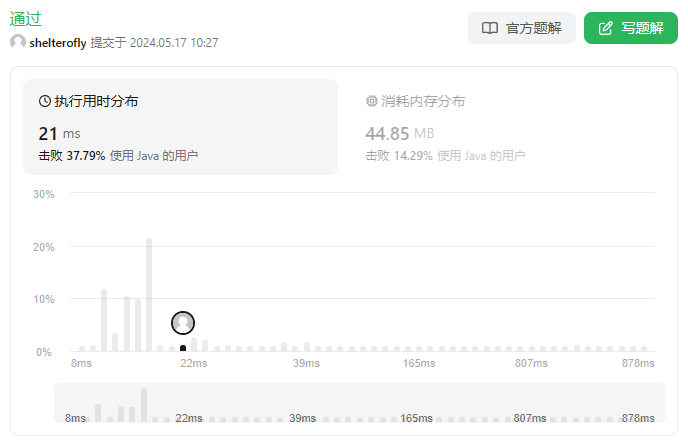Click the shelterofly avatar icon
The image size is (688, 445).
(x=18, y=42)
